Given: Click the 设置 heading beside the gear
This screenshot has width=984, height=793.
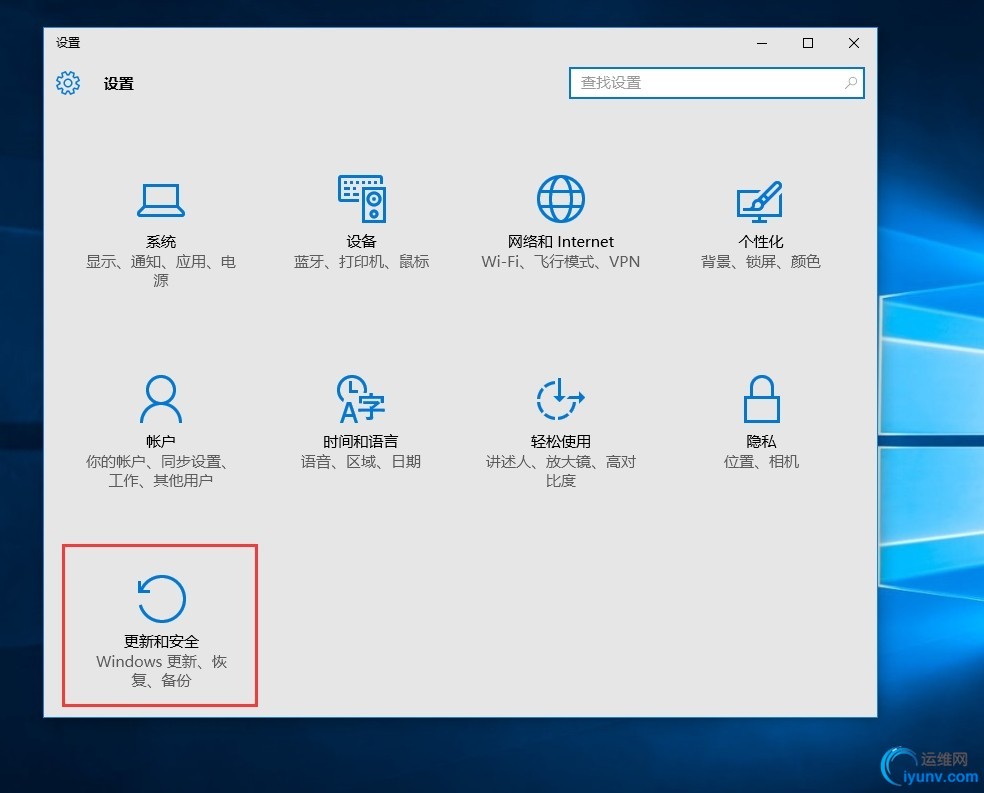Looking at the screenshot, I should click(x=119, y=83).
